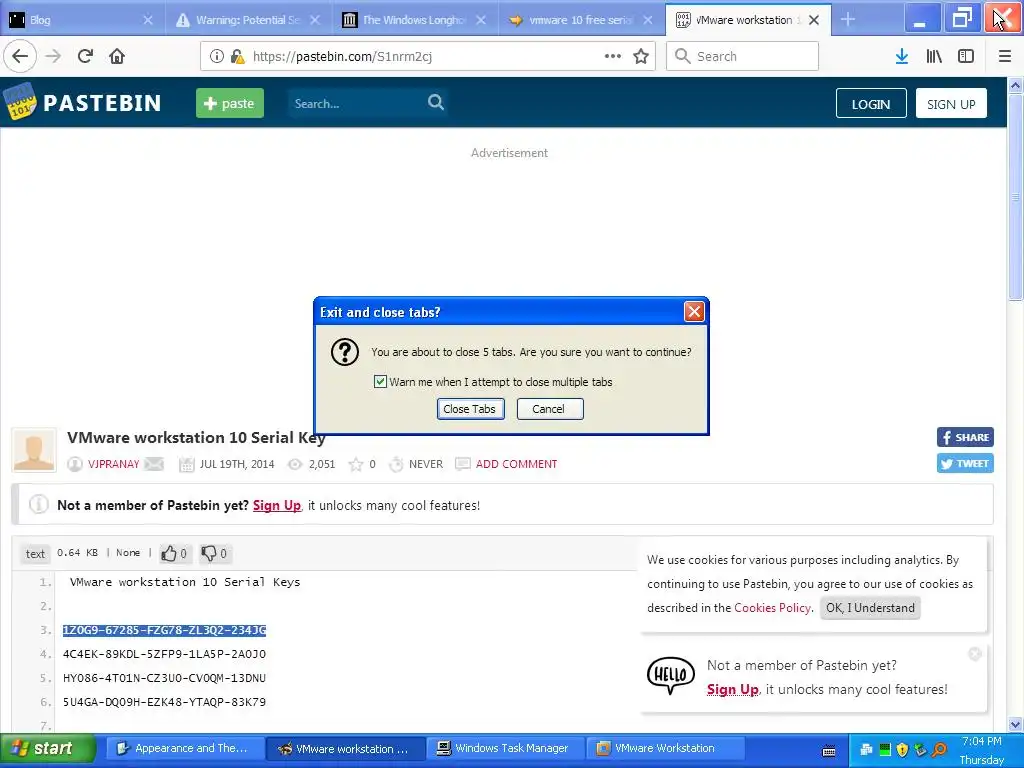Image resolution: width=1024 pixels, height=768 pixels.
Task: Share the paste on Facebook
Action: tap(965, 438)
